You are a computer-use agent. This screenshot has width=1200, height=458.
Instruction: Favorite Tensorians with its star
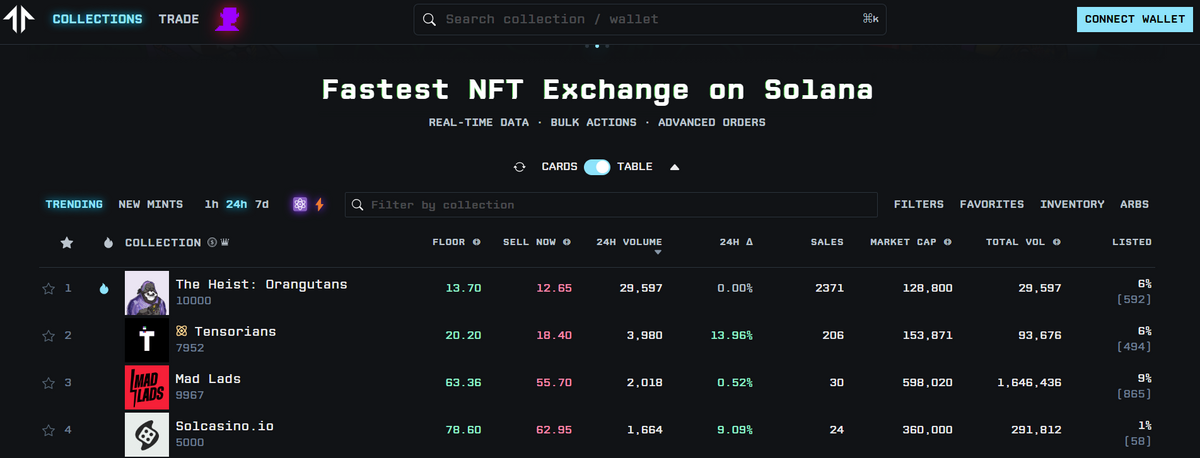click(48, 336)
